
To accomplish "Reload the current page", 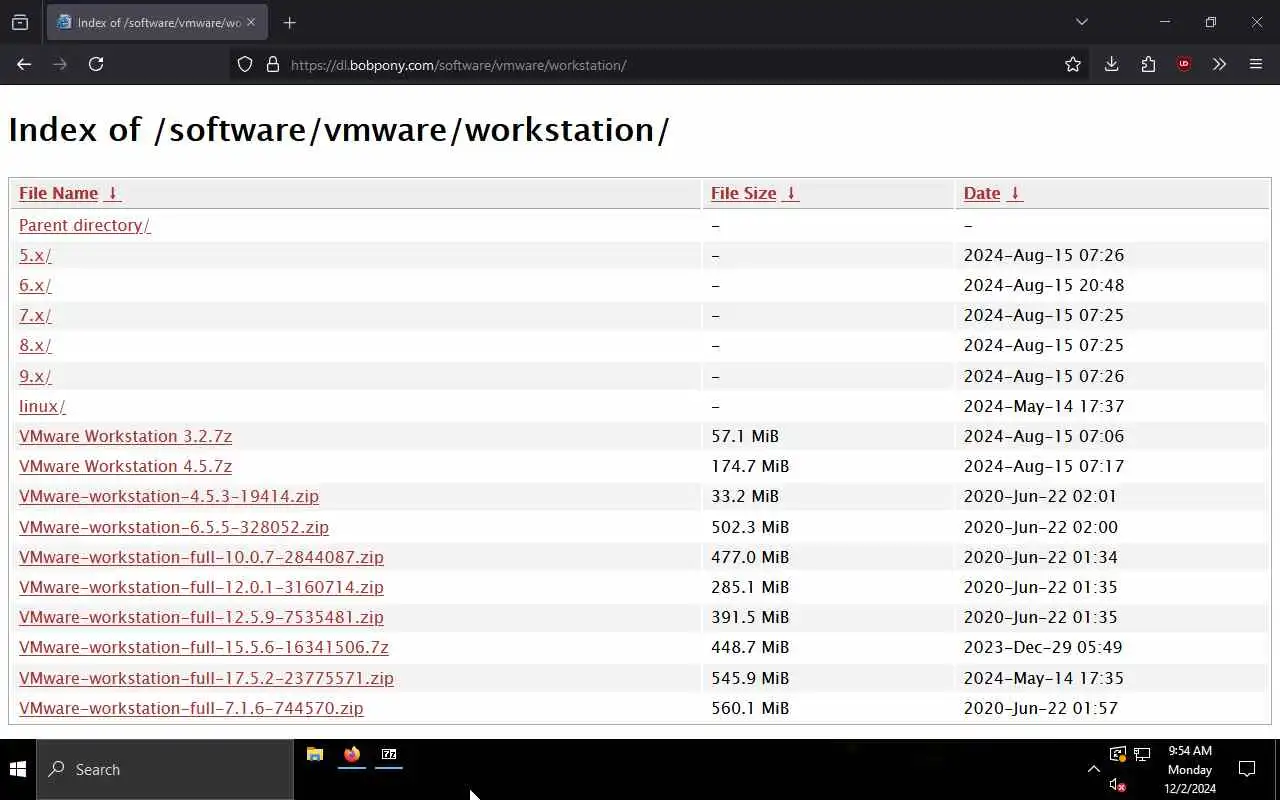I will point(96,64).
